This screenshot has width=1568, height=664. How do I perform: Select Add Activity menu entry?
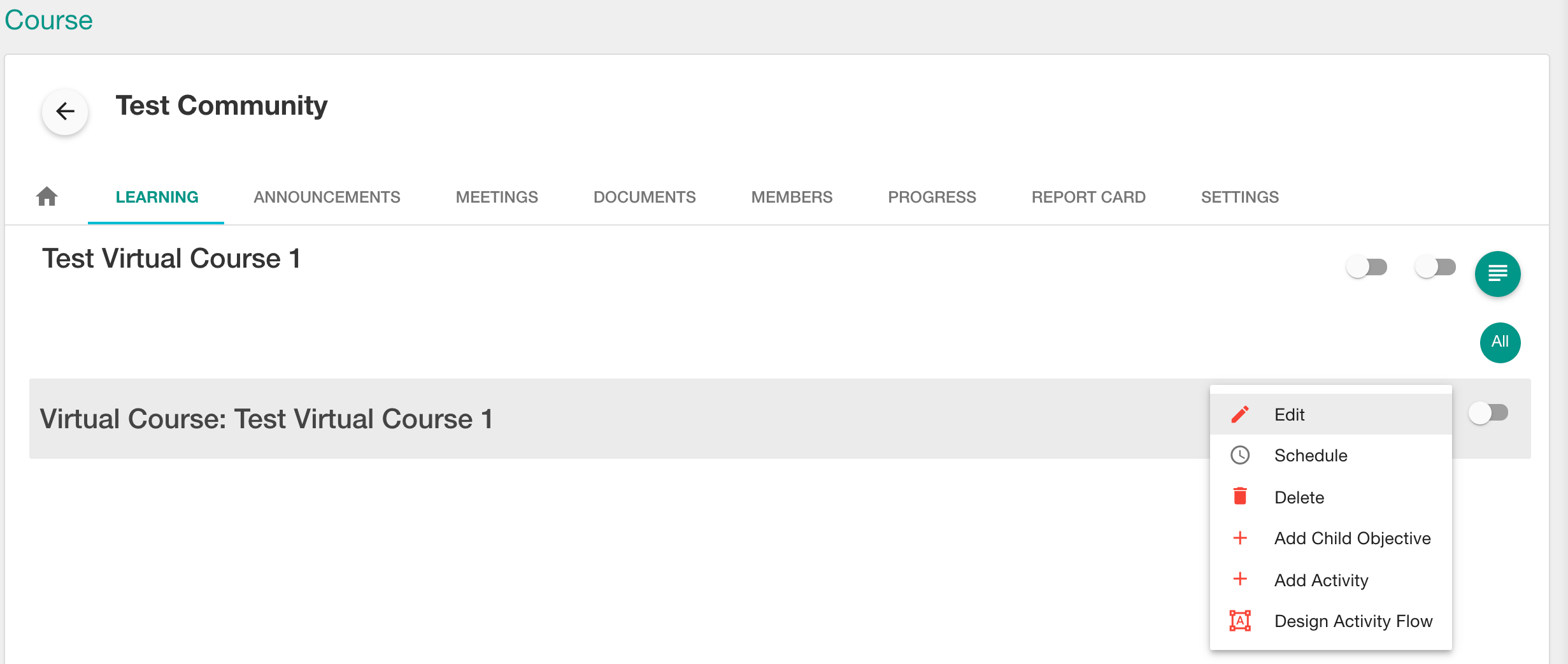(1330, 580)
